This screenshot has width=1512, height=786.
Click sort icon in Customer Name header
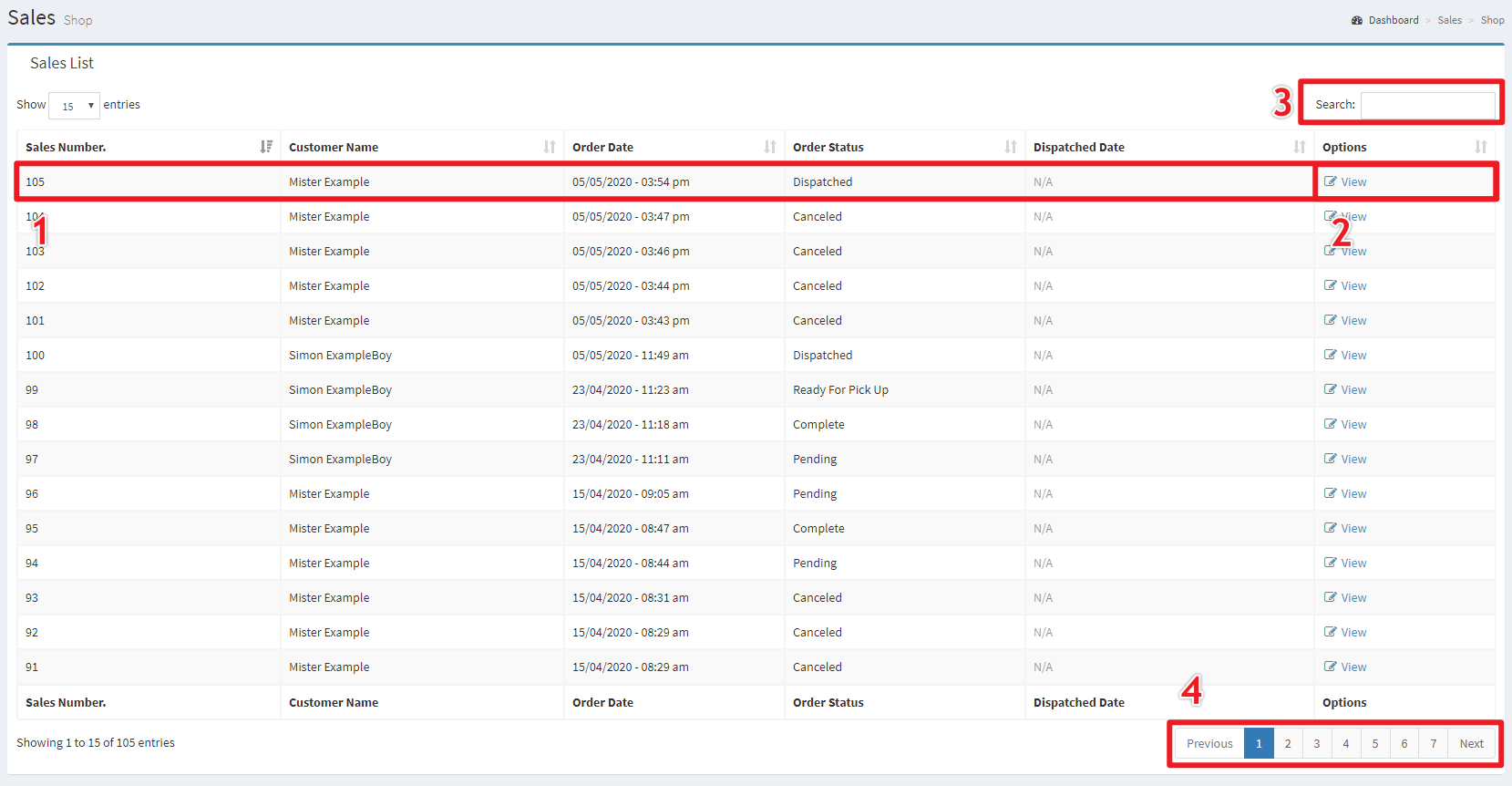tap(550, 147)
